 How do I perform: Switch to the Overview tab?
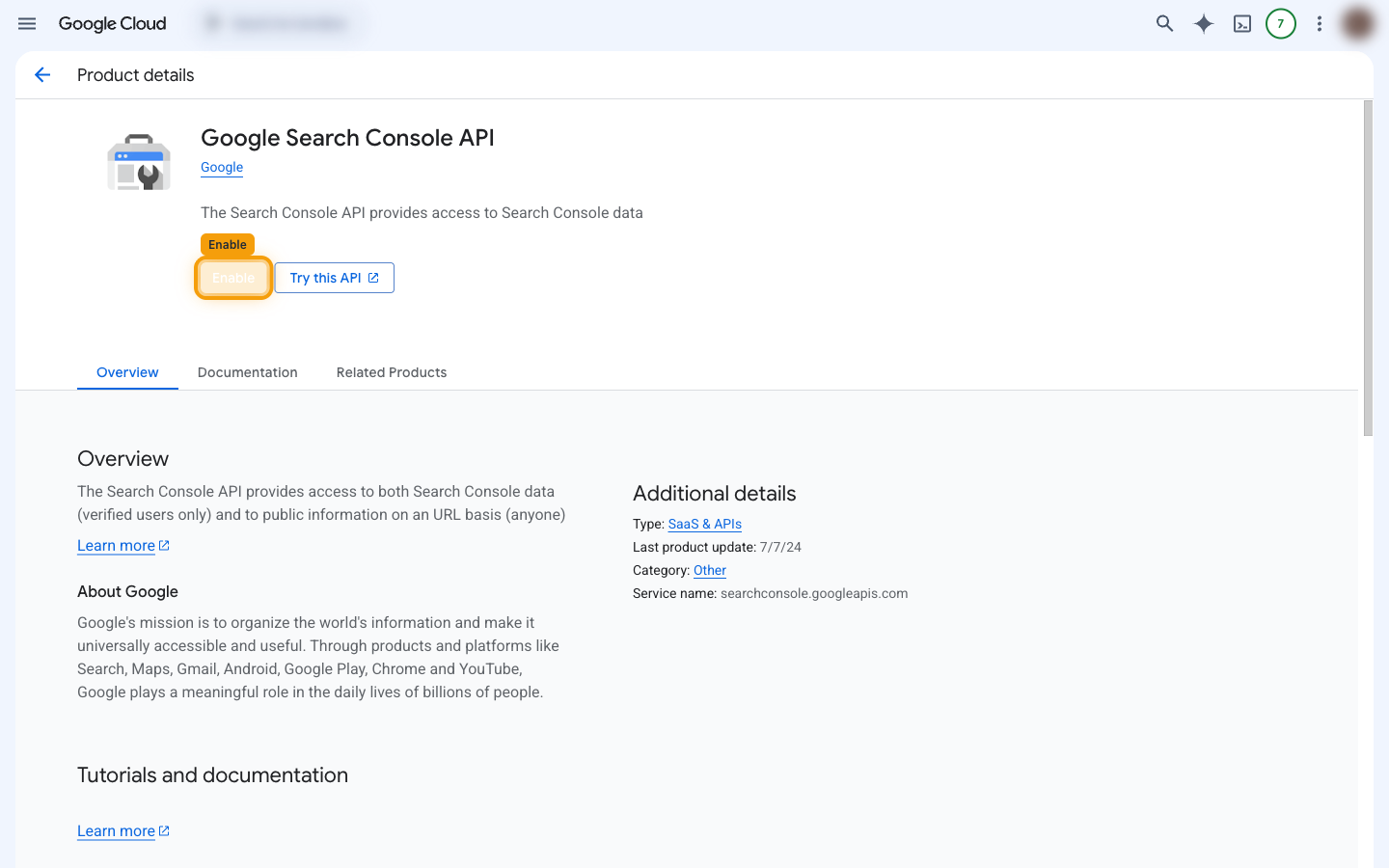[127, 372]
